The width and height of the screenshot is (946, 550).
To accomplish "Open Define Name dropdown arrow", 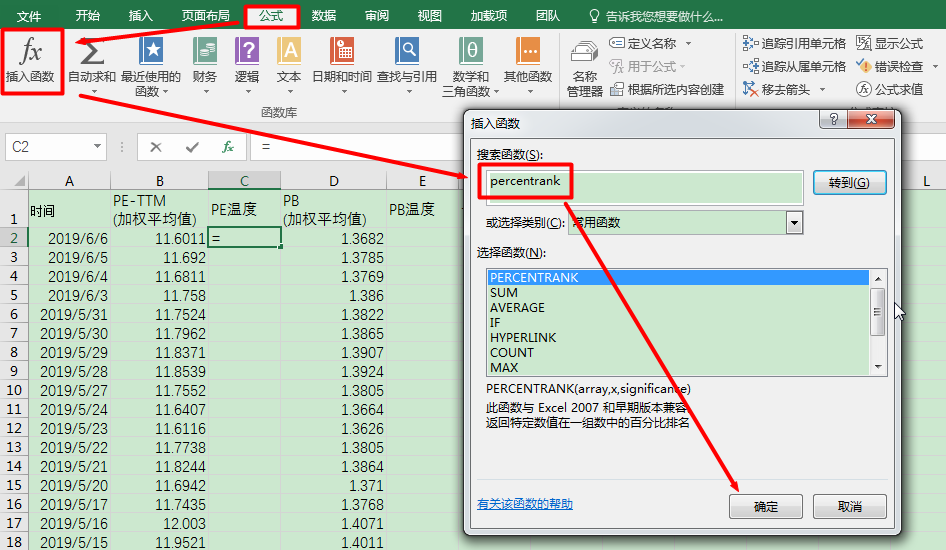I will [x=688, y=43].
